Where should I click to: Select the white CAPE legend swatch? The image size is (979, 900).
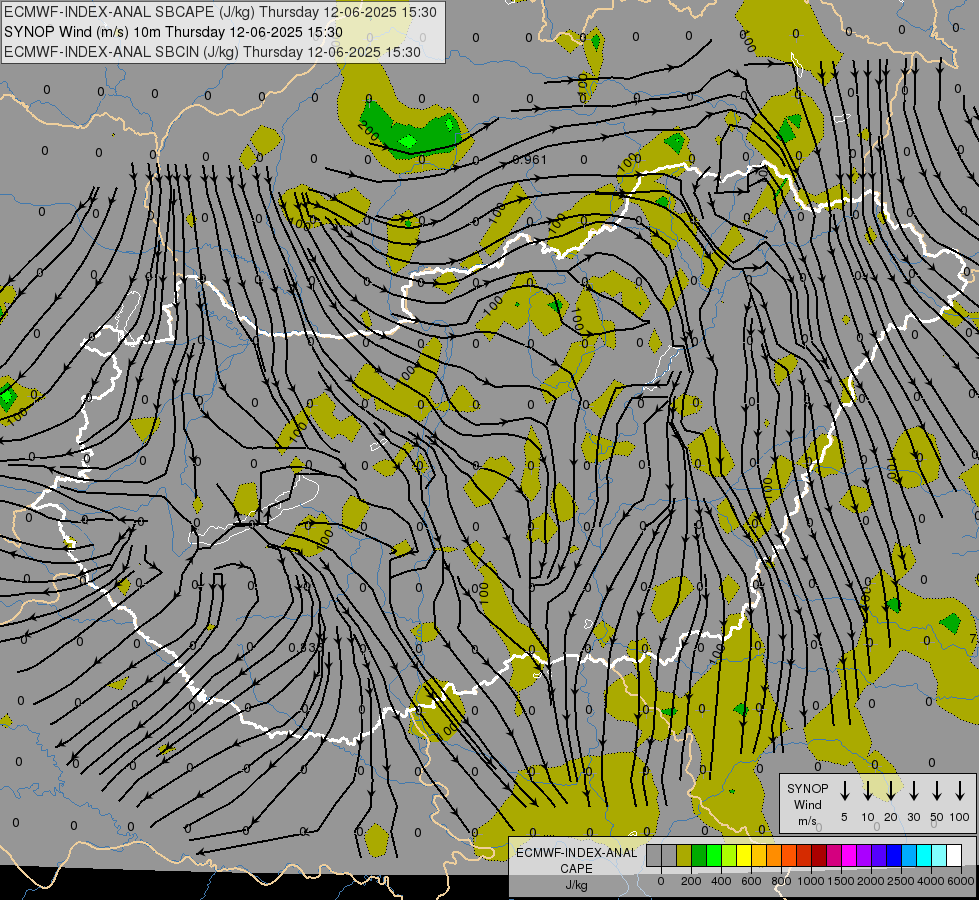[x=955, y=855]
